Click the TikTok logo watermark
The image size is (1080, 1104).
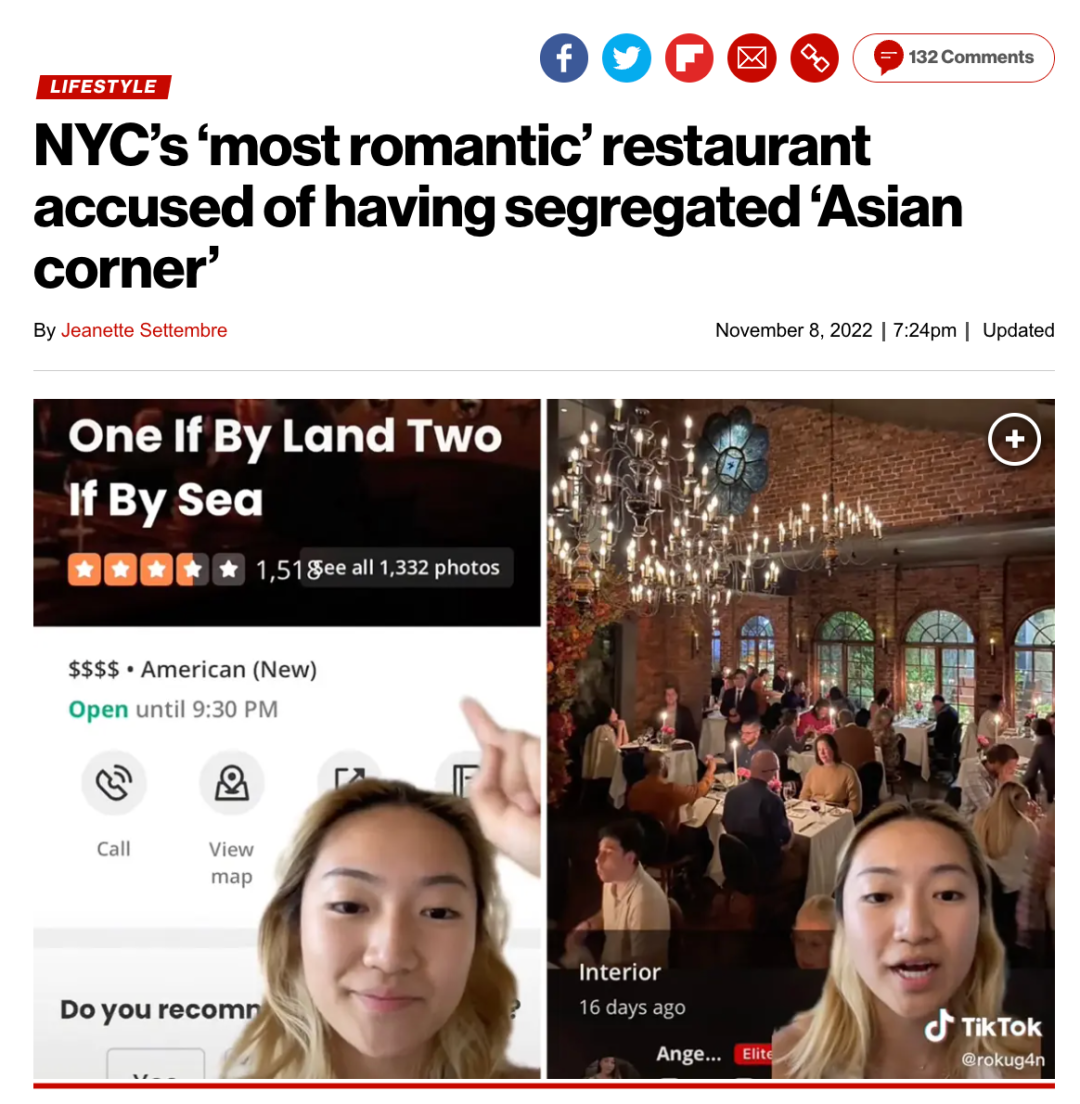click(983, 1027)
